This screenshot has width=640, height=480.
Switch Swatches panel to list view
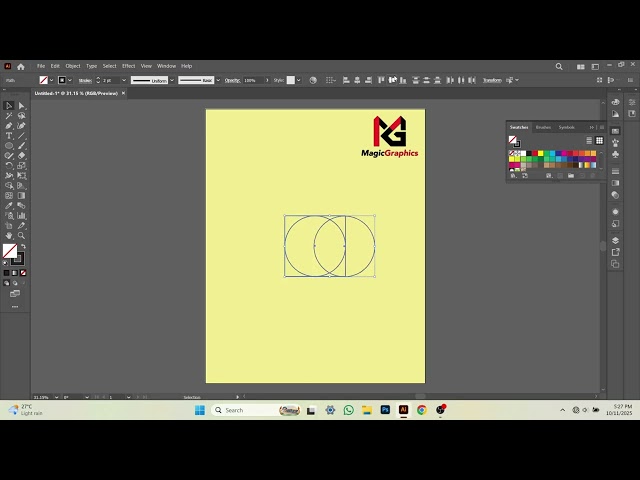pos(589,140)
